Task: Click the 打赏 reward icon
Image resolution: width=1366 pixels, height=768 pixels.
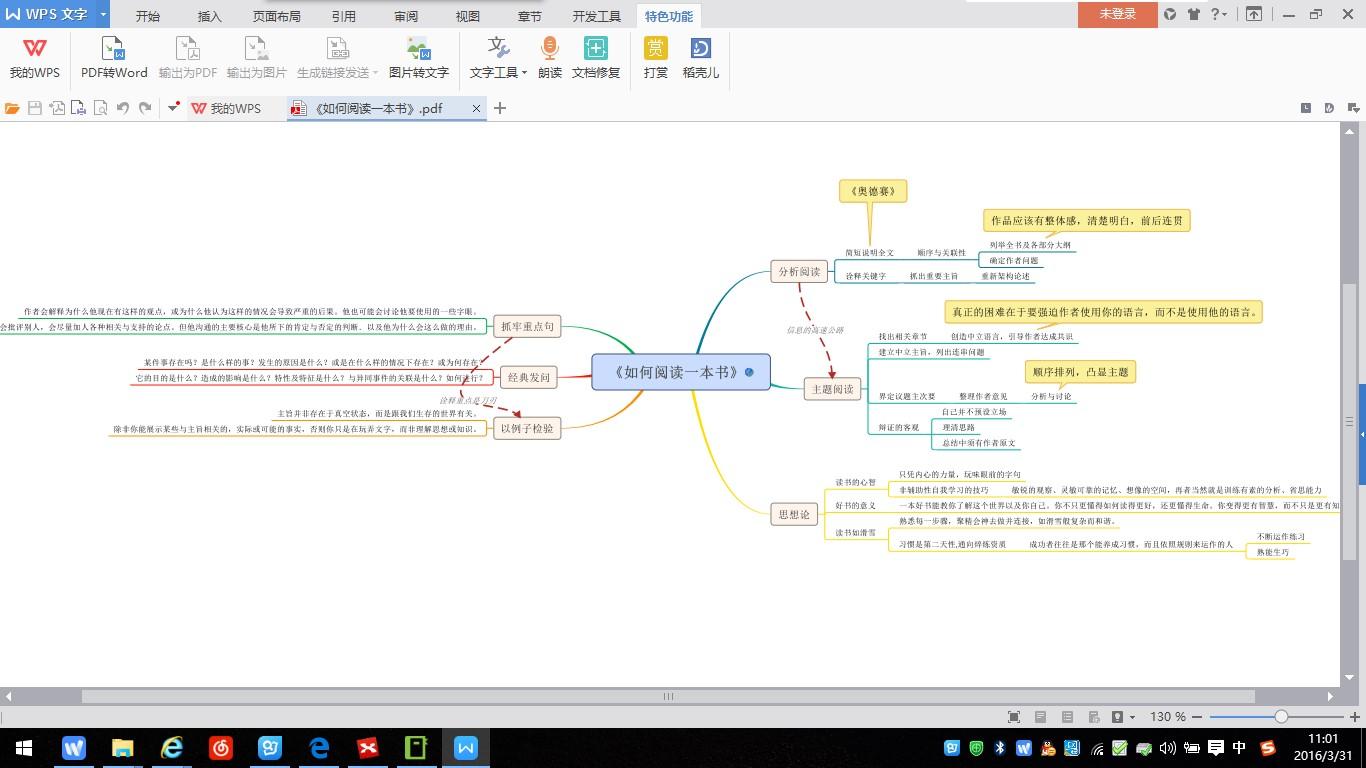Action: tap(656, 58)
